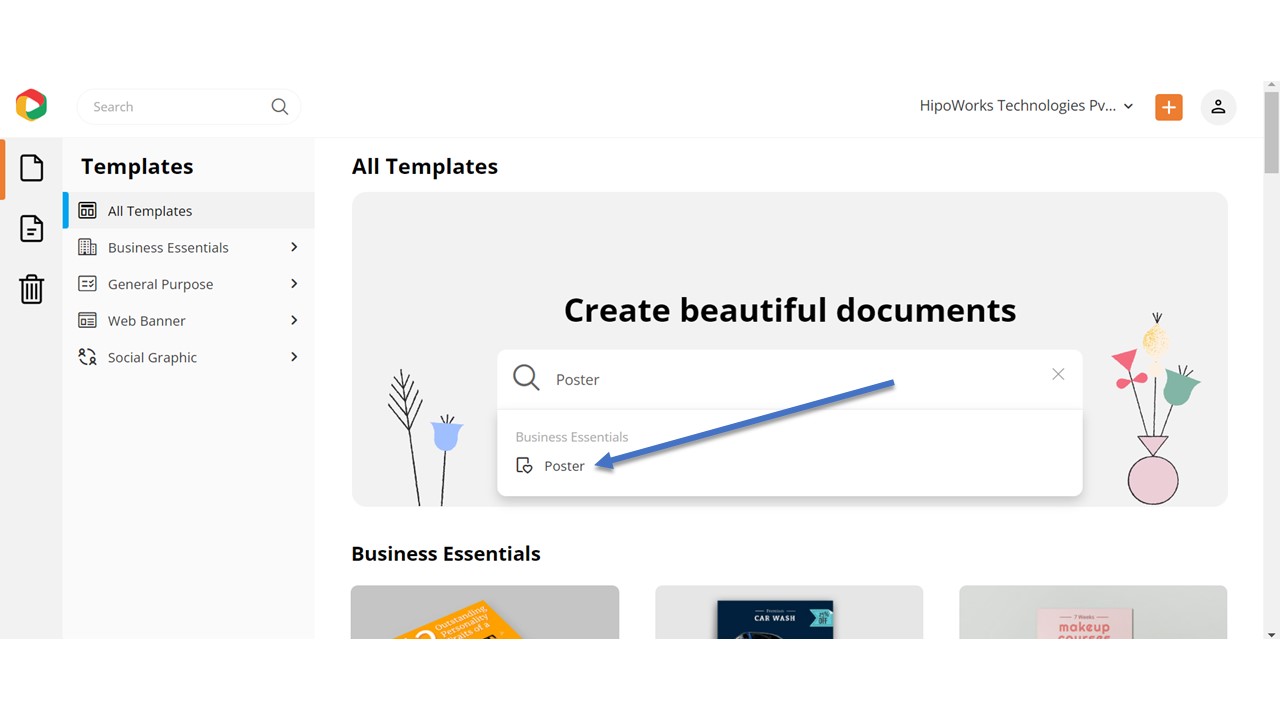Open the HipoWorks Technologies workspace dropdown
The width and height of the screenshot is (1280, 720).
[x=1026, y=106]
